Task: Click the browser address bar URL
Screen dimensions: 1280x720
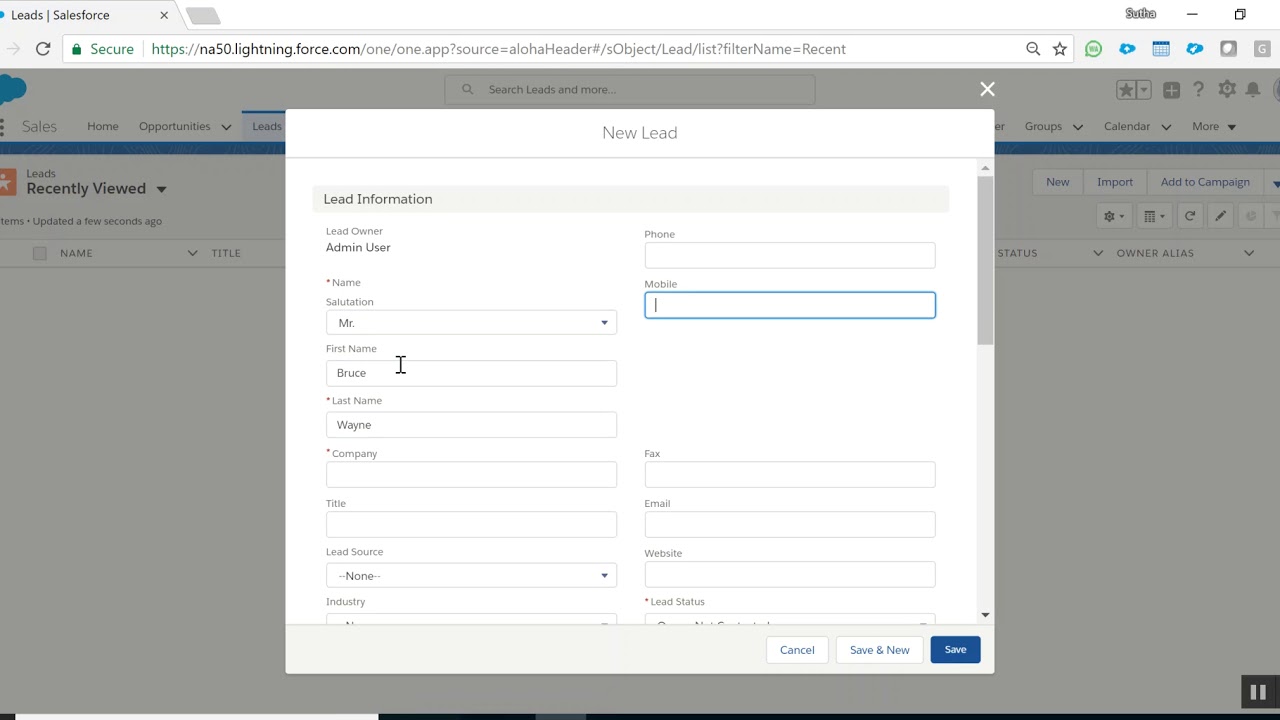Action: 499,49
